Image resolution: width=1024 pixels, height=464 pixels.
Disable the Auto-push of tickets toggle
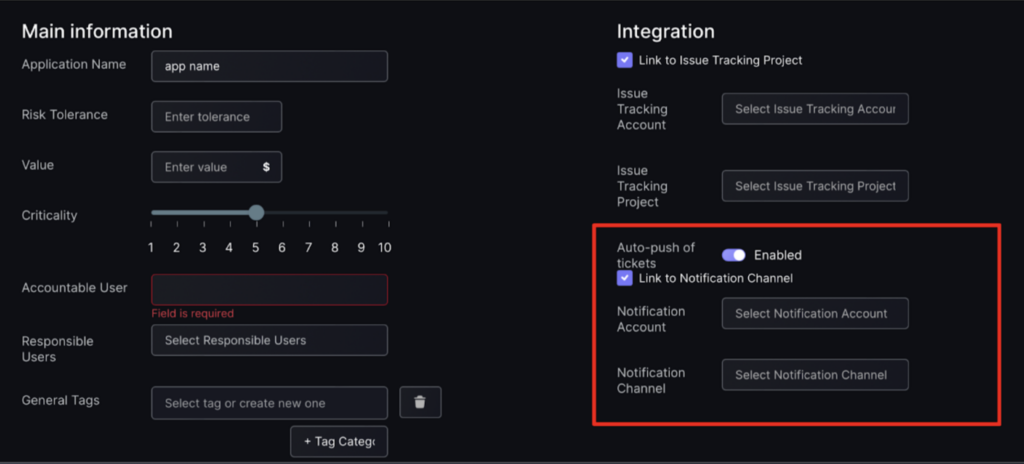(x=733, y=255)
